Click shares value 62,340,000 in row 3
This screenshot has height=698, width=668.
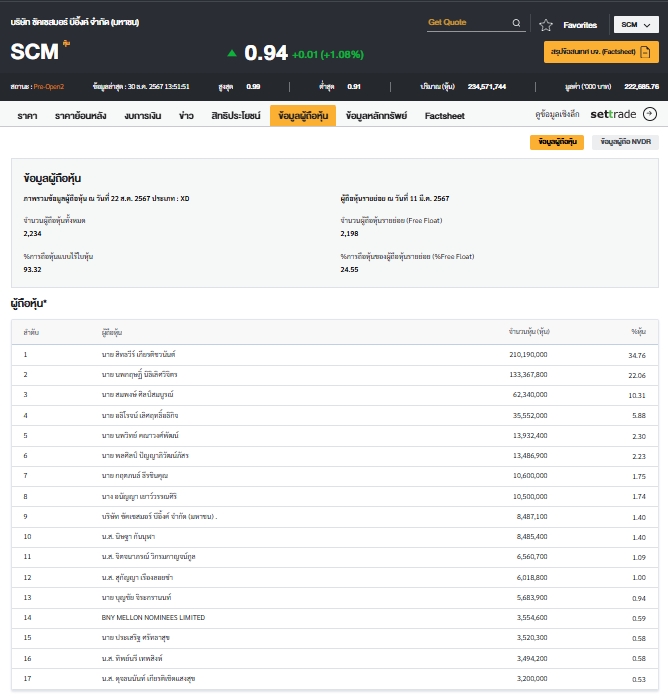point(530,394)
